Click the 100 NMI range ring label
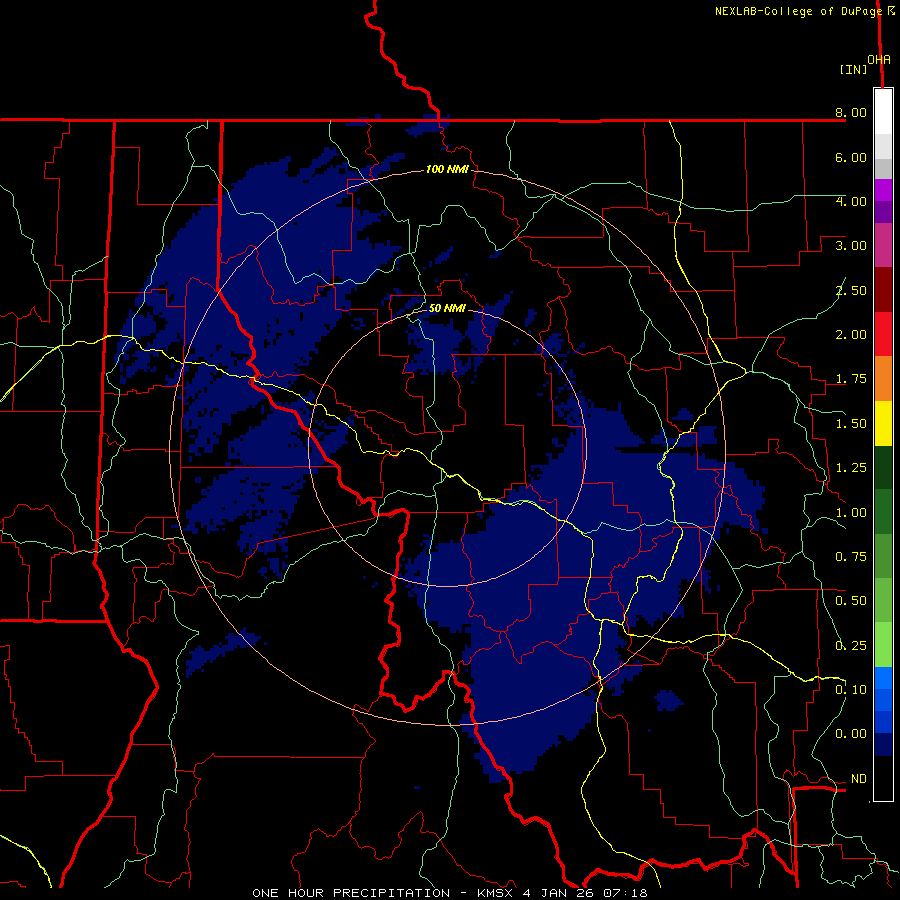 (447, 169)
